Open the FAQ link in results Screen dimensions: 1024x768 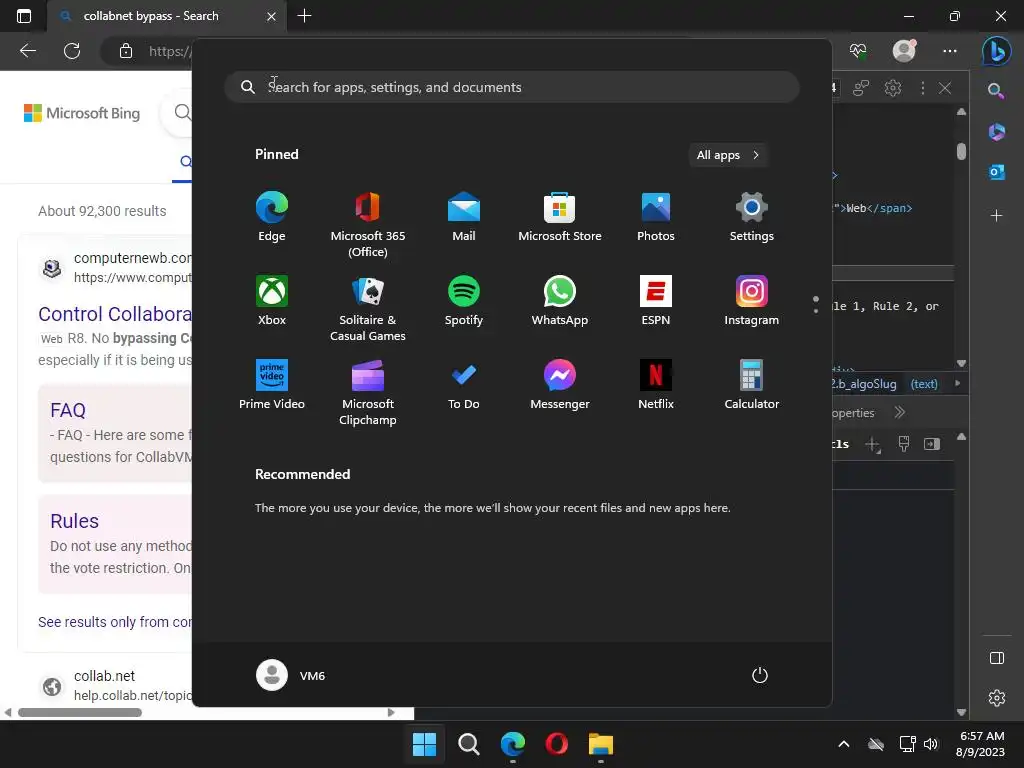pos(68,410)
